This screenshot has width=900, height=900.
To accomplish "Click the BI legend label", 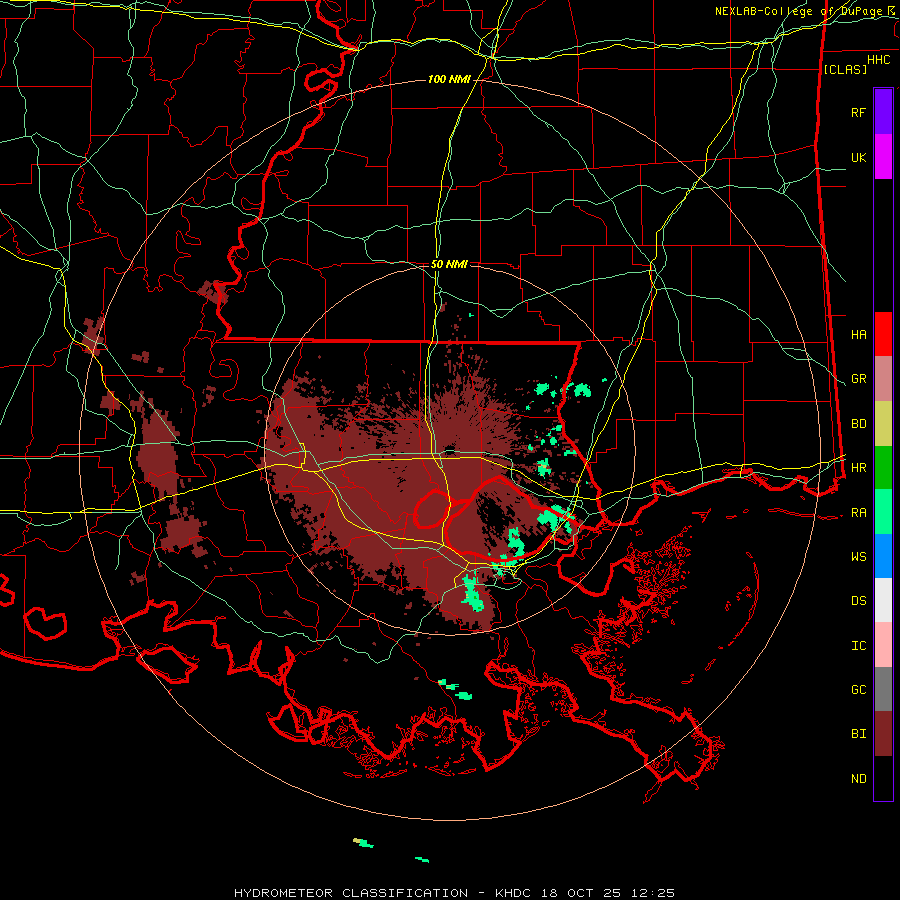I will point(858,734).
